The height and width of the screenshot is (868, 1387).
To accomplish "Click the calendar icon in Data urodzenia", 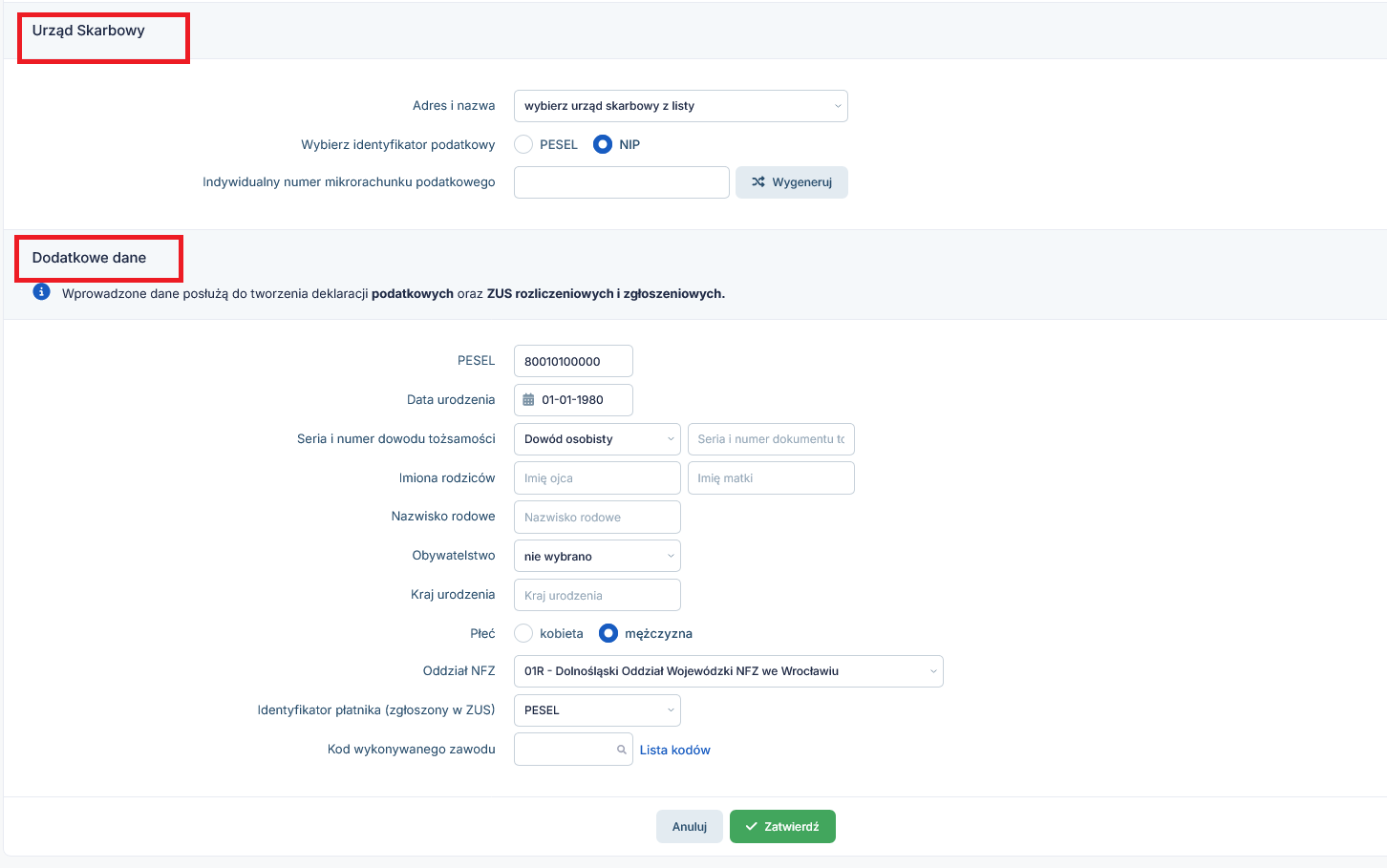I will coord(528,400).
